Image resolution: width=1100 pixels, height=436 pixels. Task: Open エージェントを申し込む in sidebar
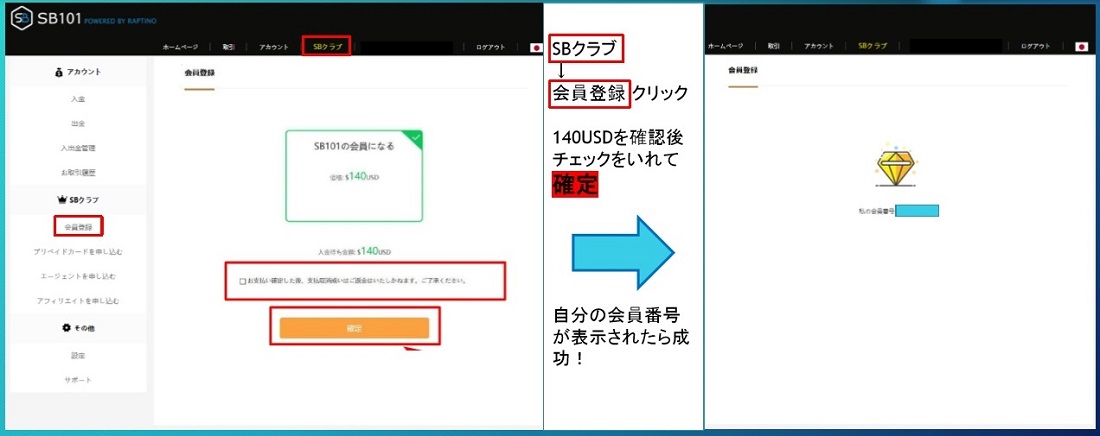coord(78,276)
